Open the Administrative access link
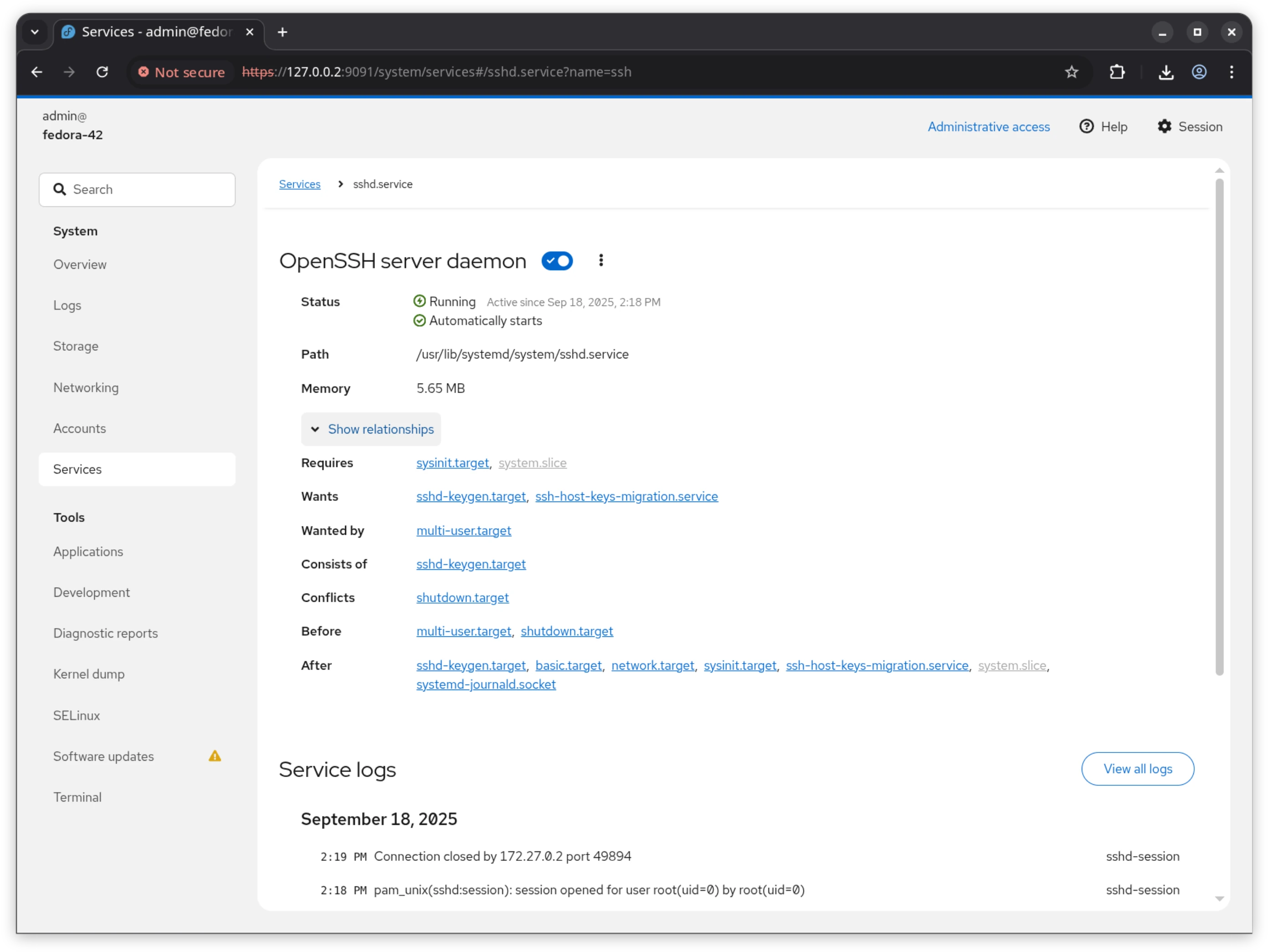This screenshot has height=952, width=1268. [x=988, y=127]
